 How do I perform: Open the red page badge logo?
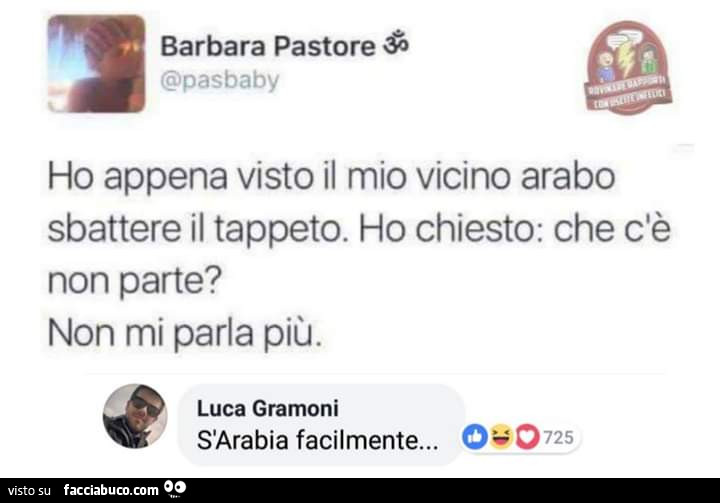(628, 67)
